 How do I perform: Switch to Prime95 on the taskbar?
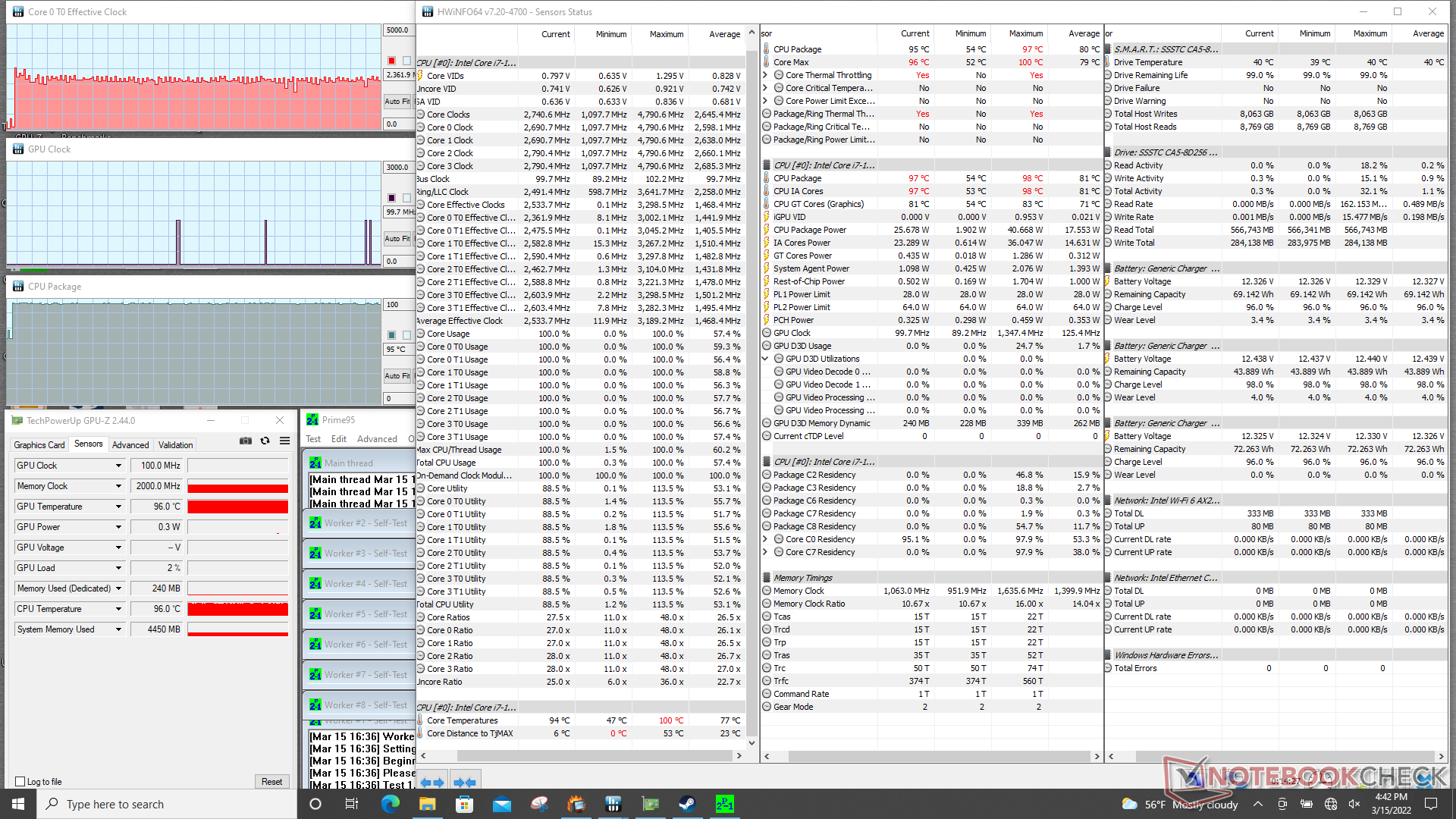click(x=725, y=804)
